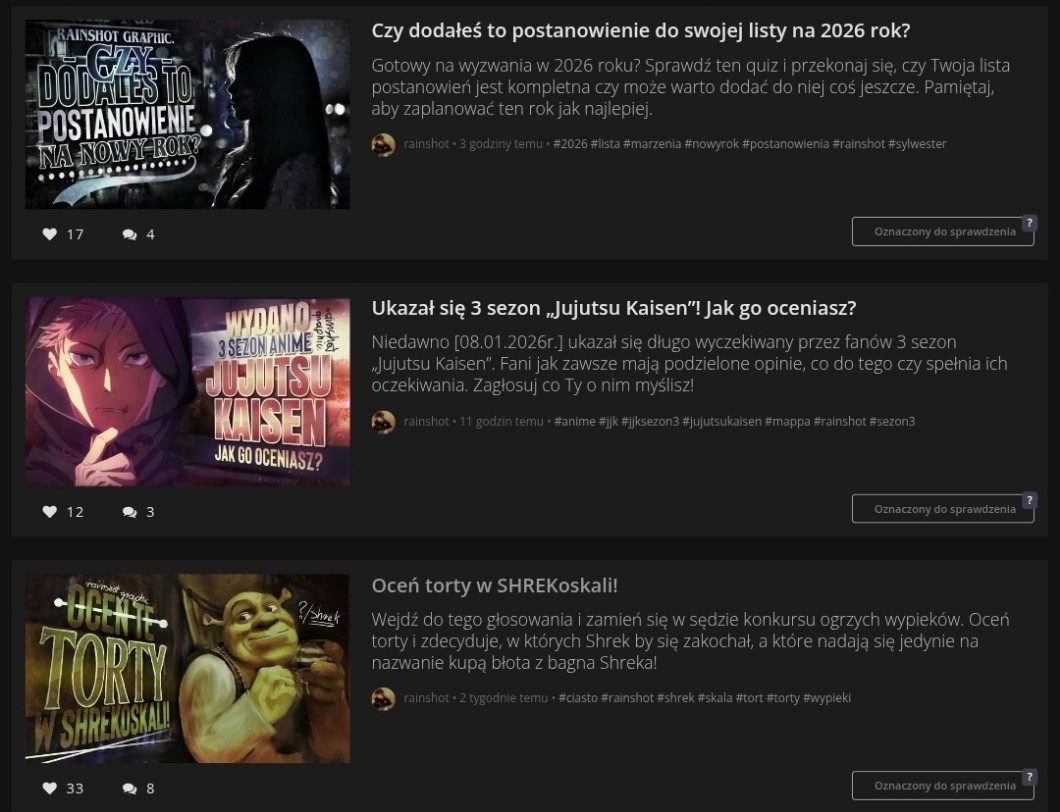Click heart icon on Jujutsu Kaisen post
The image size is (1060, 812).
coord(49,511)
